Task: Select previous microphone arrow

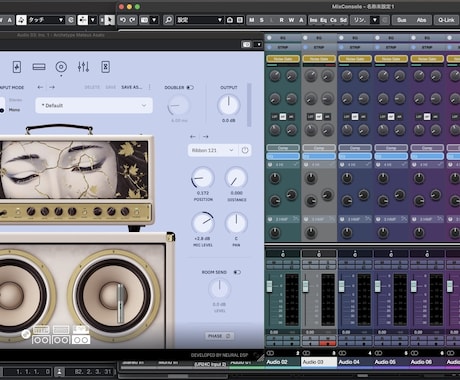Action: click(x=193, y=137)
